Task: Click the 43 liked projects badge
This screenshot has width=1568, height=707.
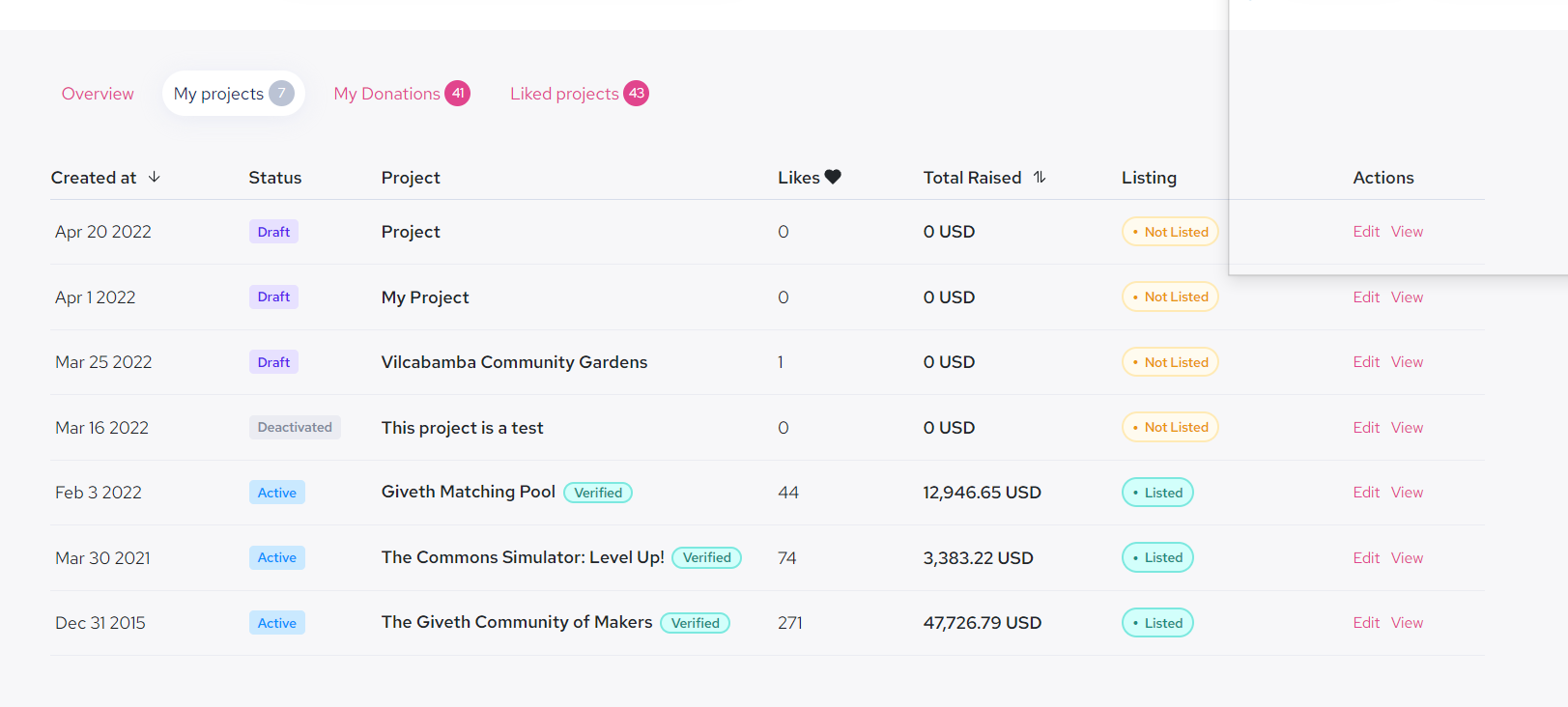Action: 636,94
